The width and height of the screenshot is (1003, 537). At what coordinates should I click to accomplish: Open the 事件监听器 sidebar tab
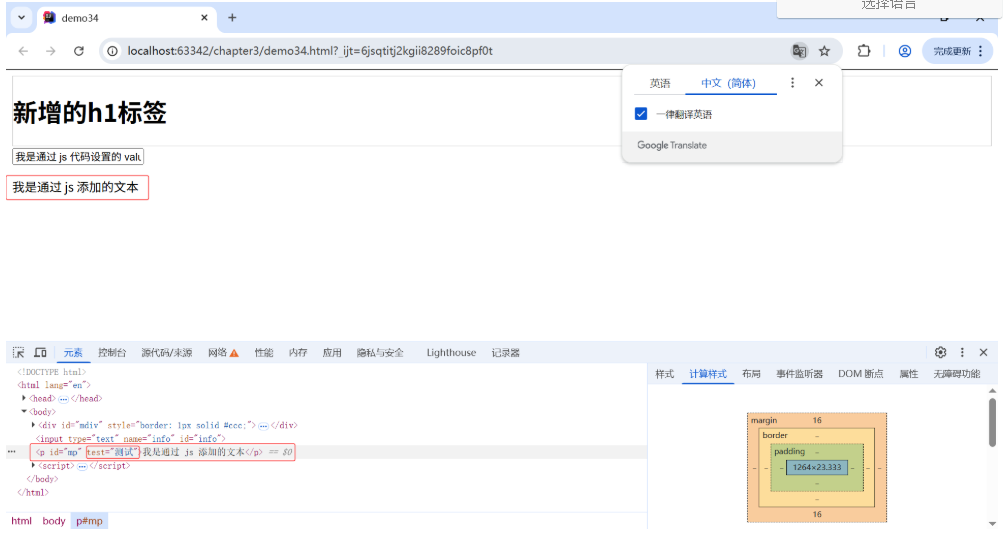[800, 374]
